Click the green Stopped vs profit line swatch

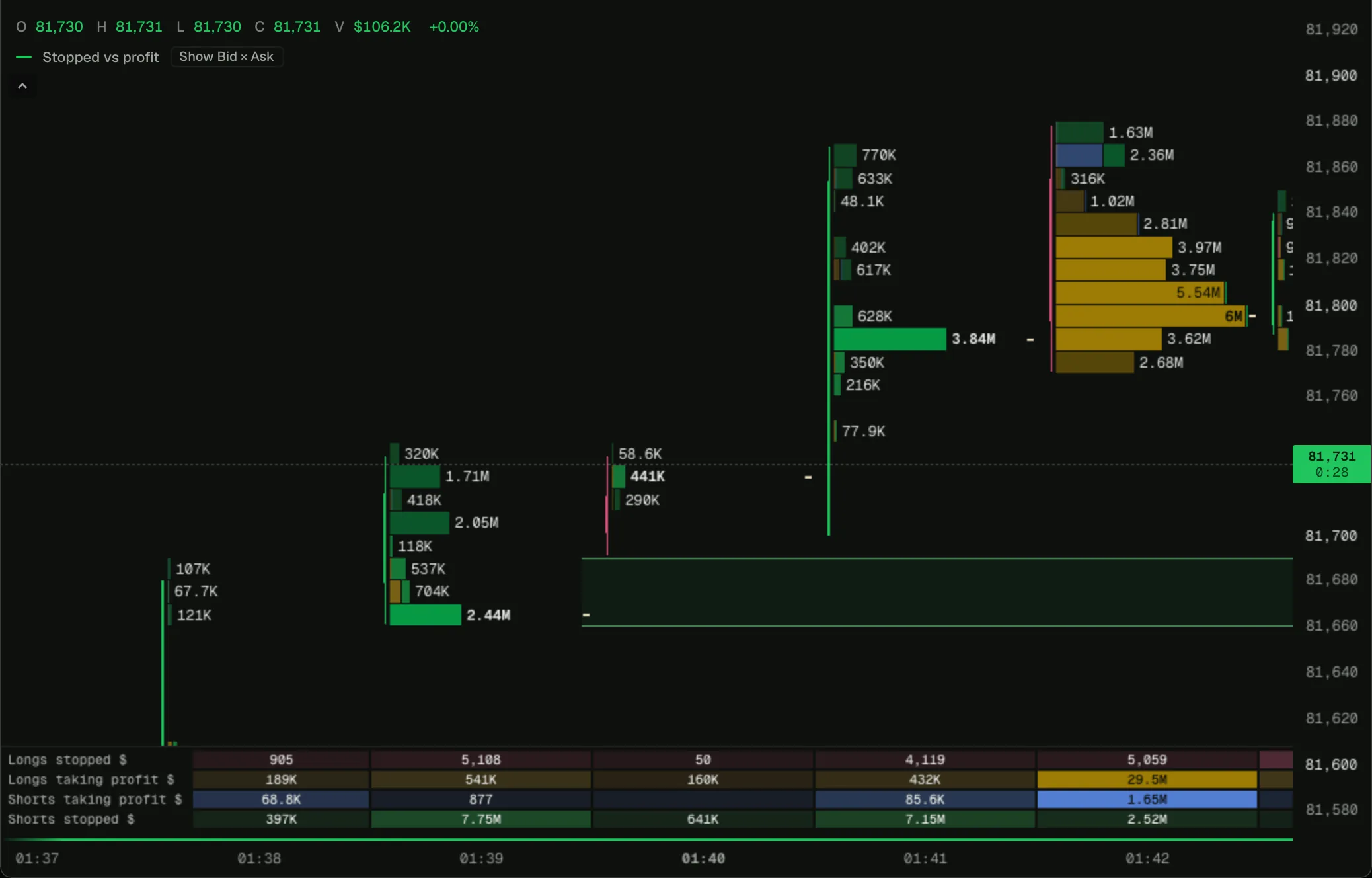coord(24,57)
